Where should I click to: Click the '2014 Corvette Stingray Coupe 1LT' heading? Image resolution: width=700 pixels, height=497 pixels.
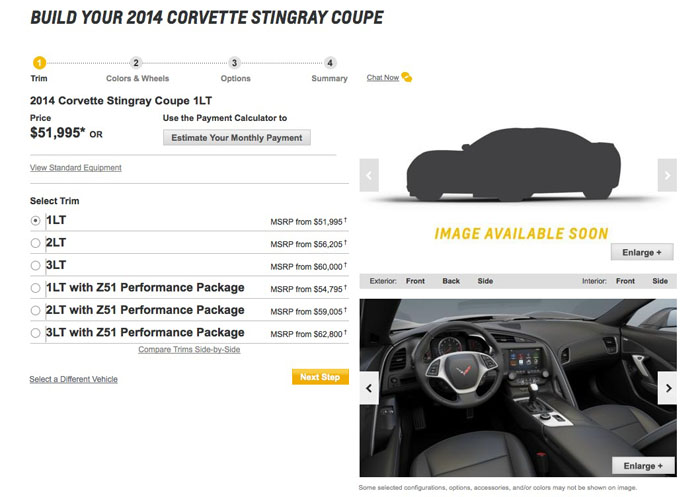click(121, 100)
